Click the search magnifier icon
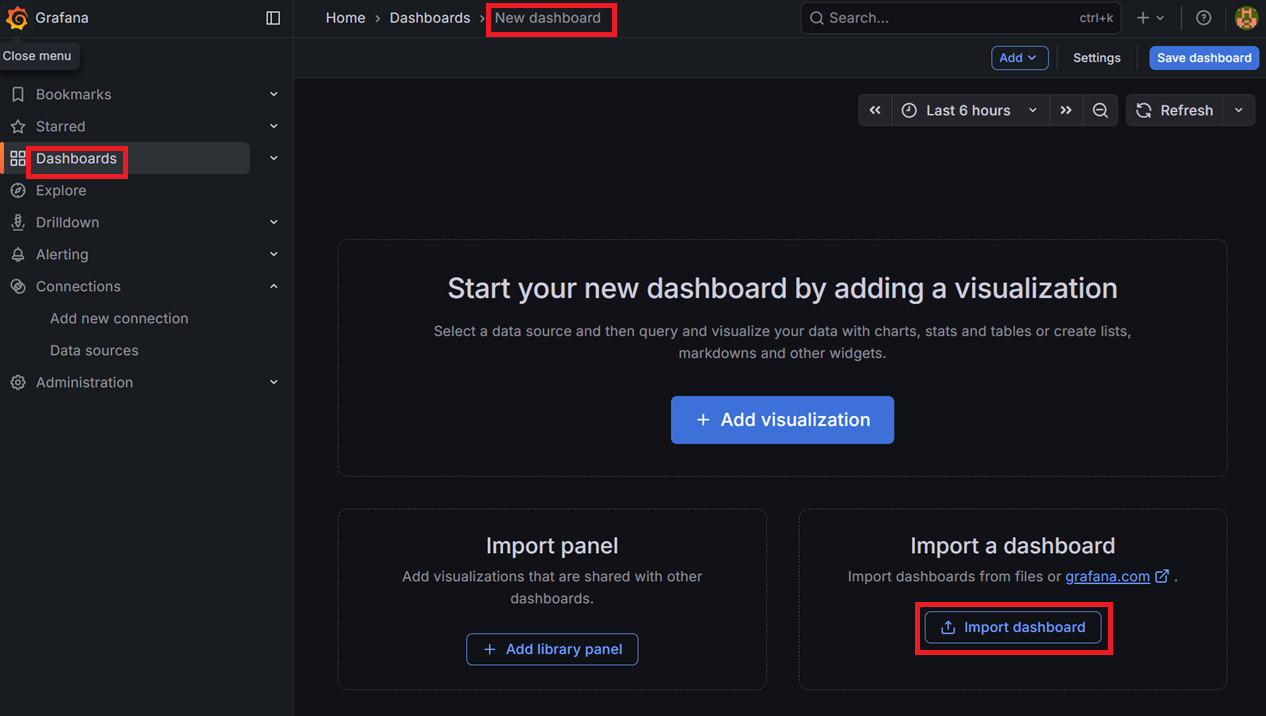Image resolution: width=1266 pixels, height=716 pixels. pyautogui.click(x=817, y=18)
